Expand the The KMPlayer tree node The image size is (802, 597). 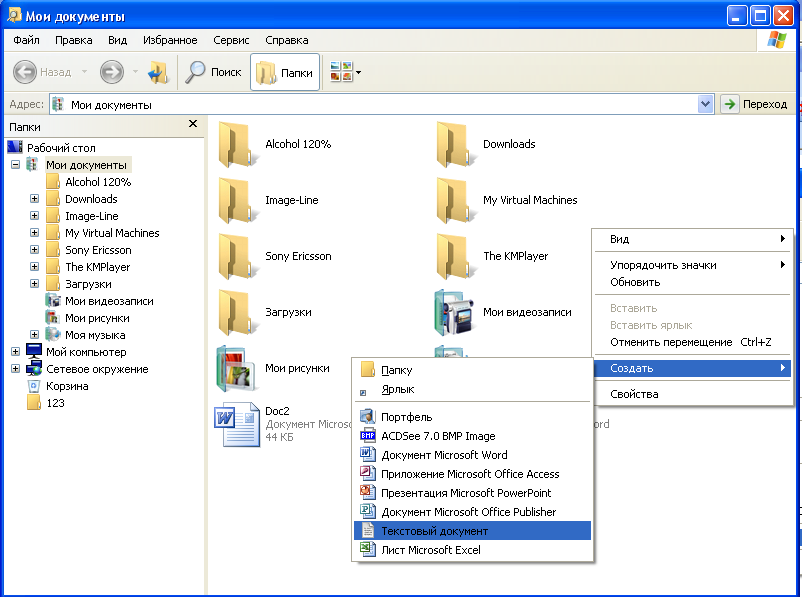tap(34, 267)
